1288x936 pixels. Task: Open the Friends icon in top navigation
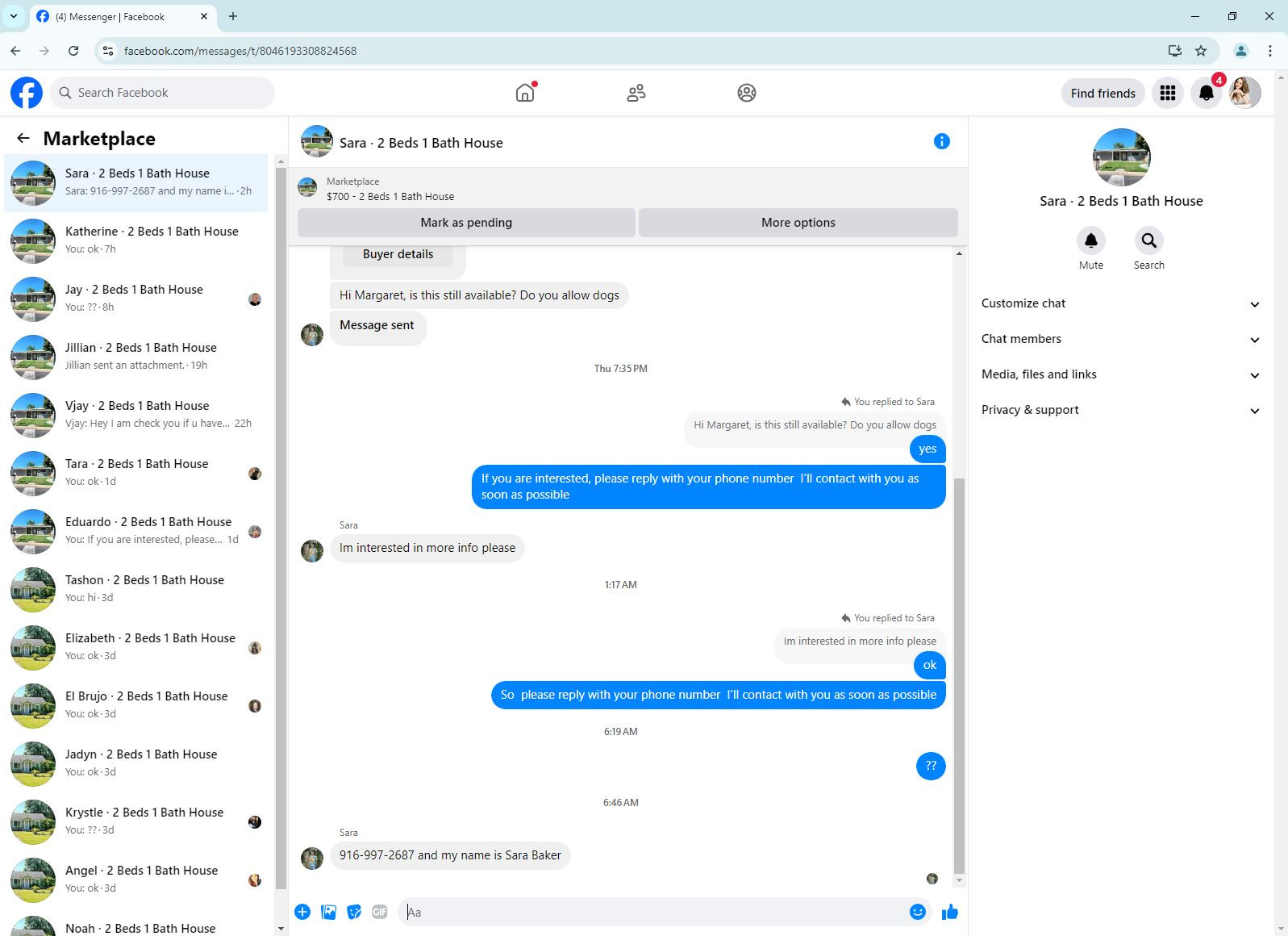pos(636,93)
